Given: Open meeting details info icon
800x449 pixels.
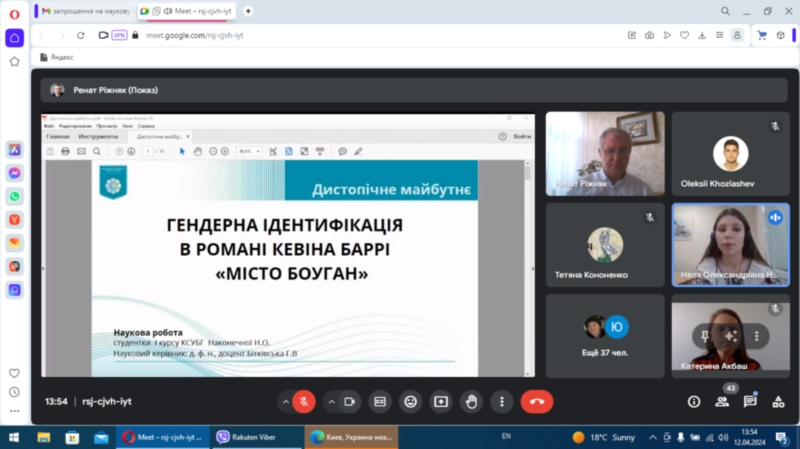Looking at the screenshot, I should pyautogui.click(x=694, y=401).
